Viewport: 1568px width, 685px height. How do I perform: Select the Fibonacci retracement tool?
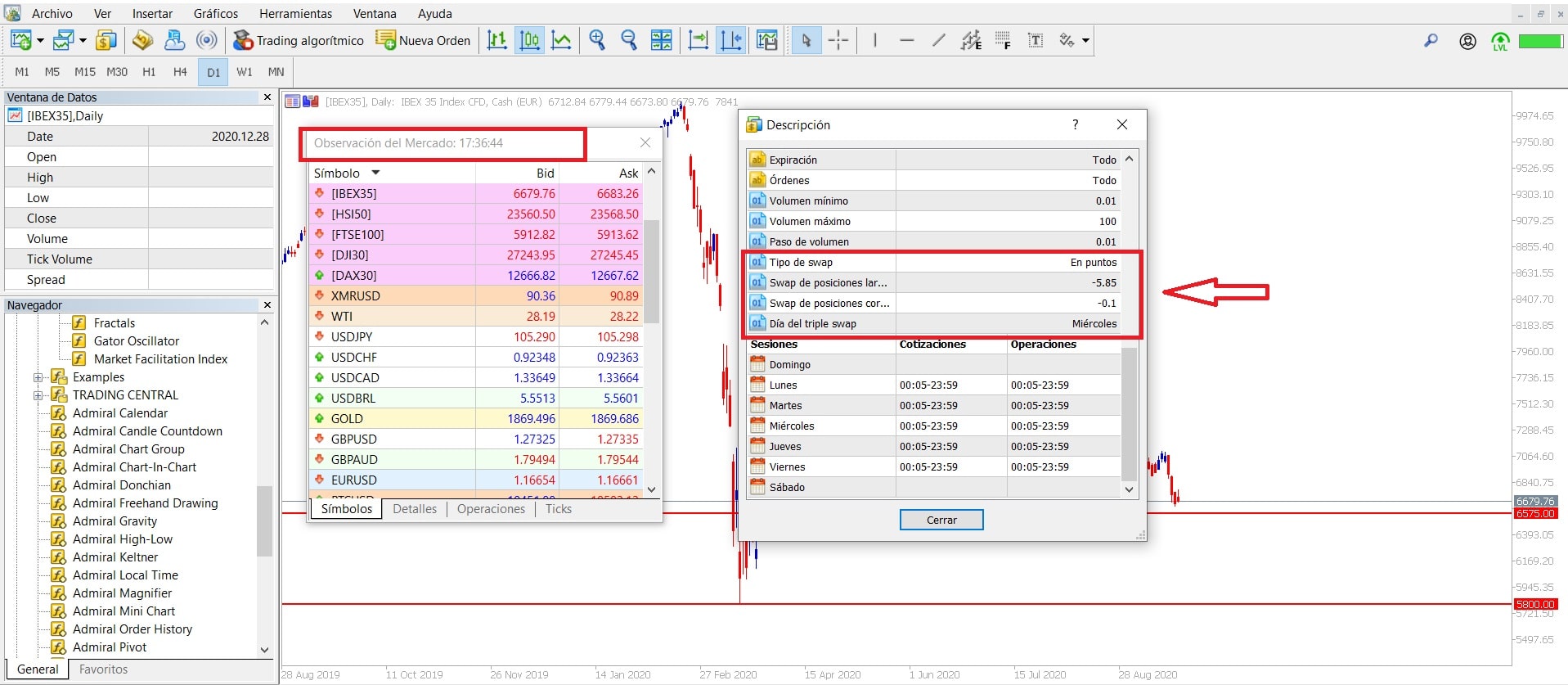click(x=1003, y=40)
